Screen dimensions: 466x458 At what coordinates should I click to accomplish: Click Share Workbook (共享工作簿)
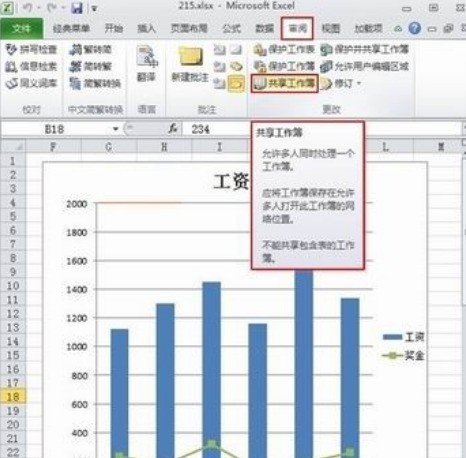pos(284,83)
